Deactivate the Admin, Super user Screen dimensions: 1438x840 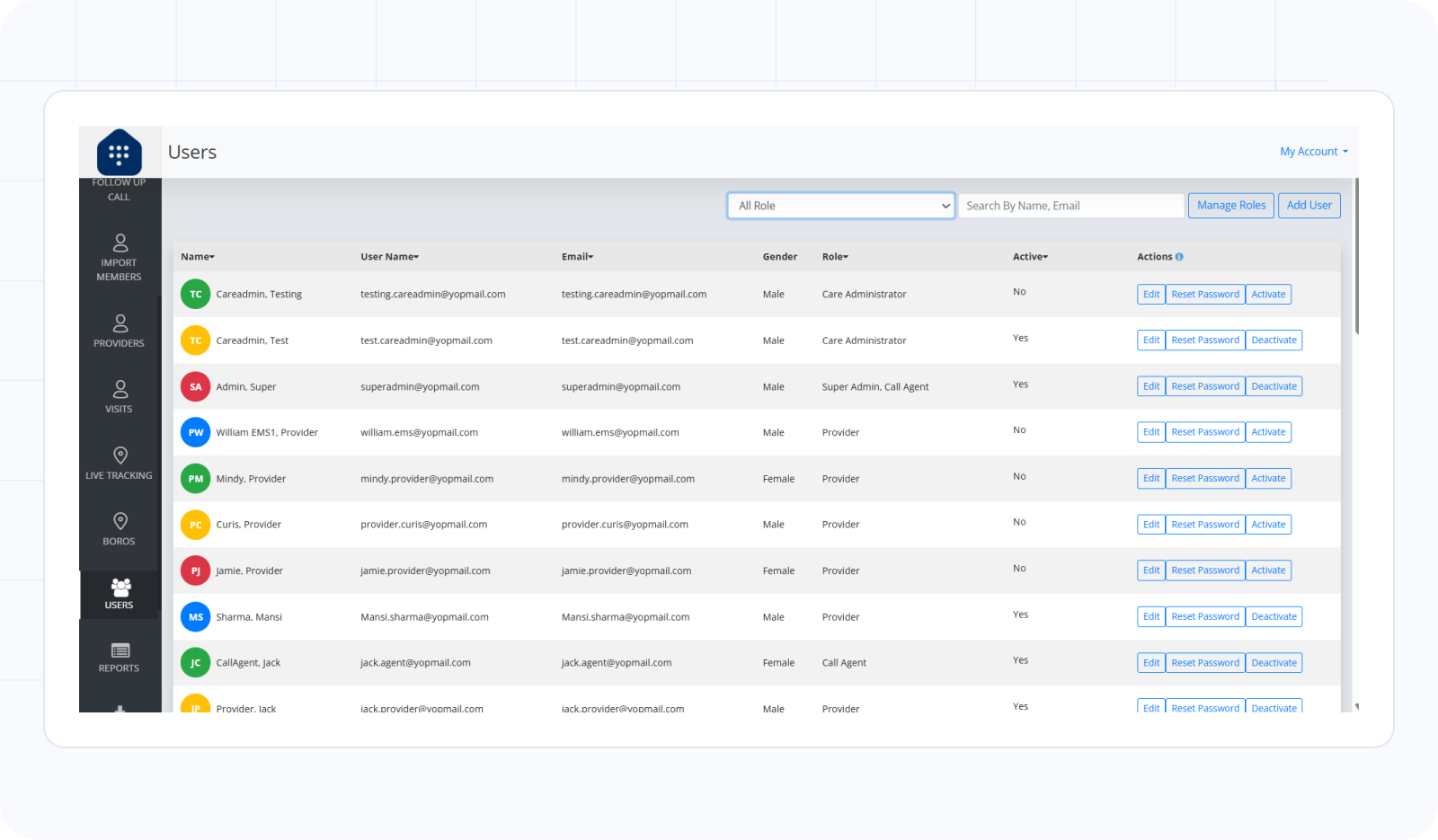[x=1274, y=386]
